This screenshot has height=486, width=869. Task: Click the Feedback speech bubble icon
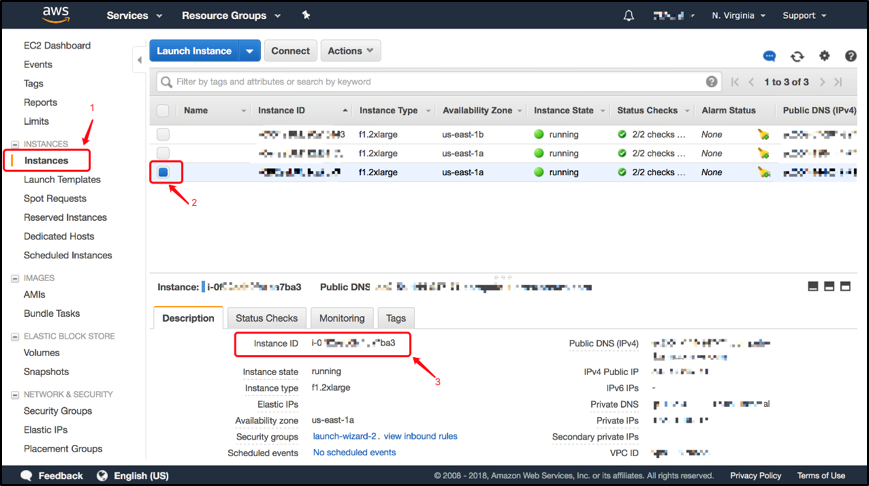click(x=26, y=475)
